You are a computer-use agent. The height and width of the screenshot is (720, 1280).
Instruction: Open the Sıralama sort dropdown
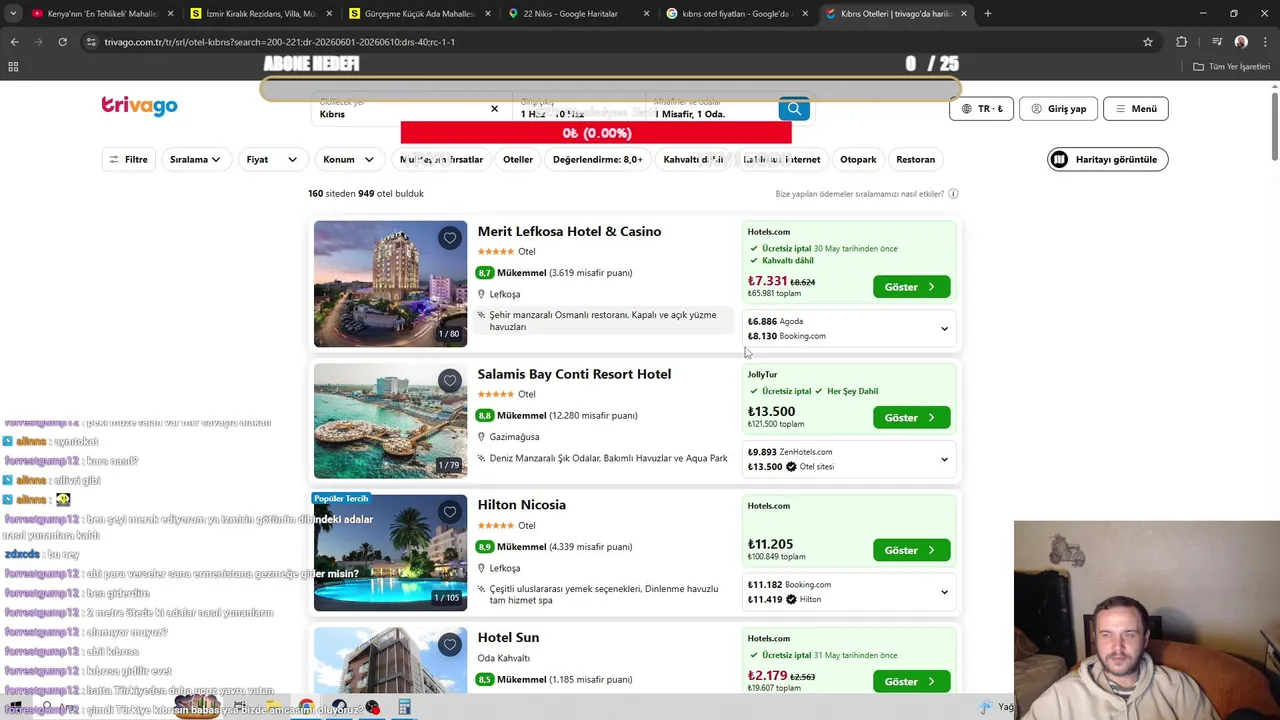[x=195, y=159]
